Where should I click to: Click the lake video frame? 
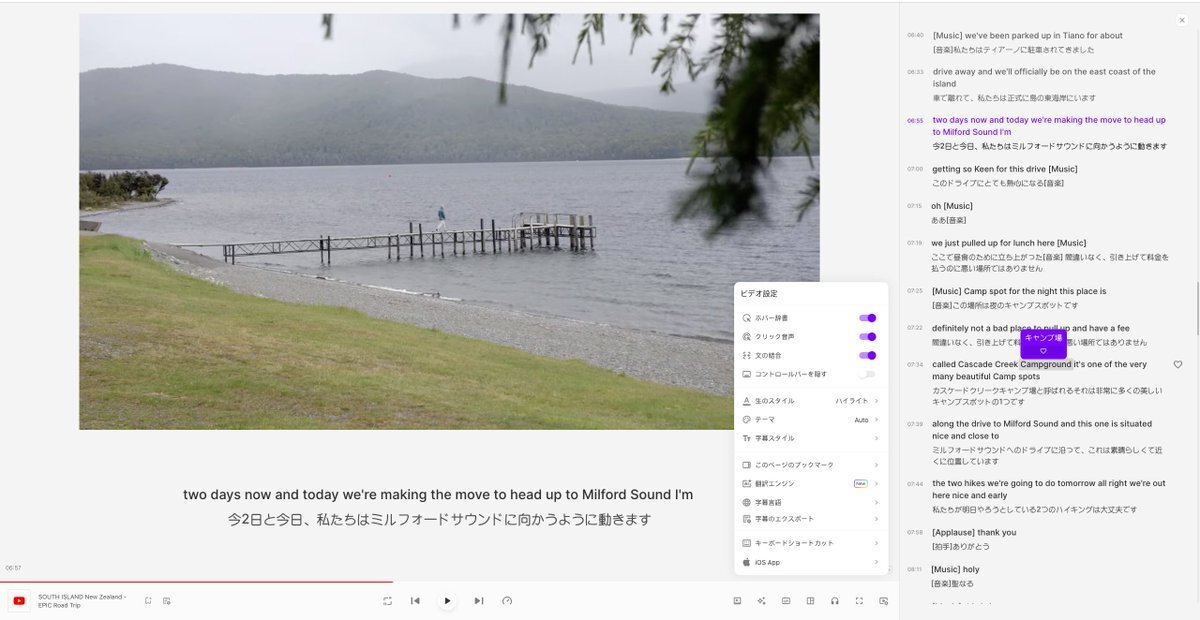[449, 221]
